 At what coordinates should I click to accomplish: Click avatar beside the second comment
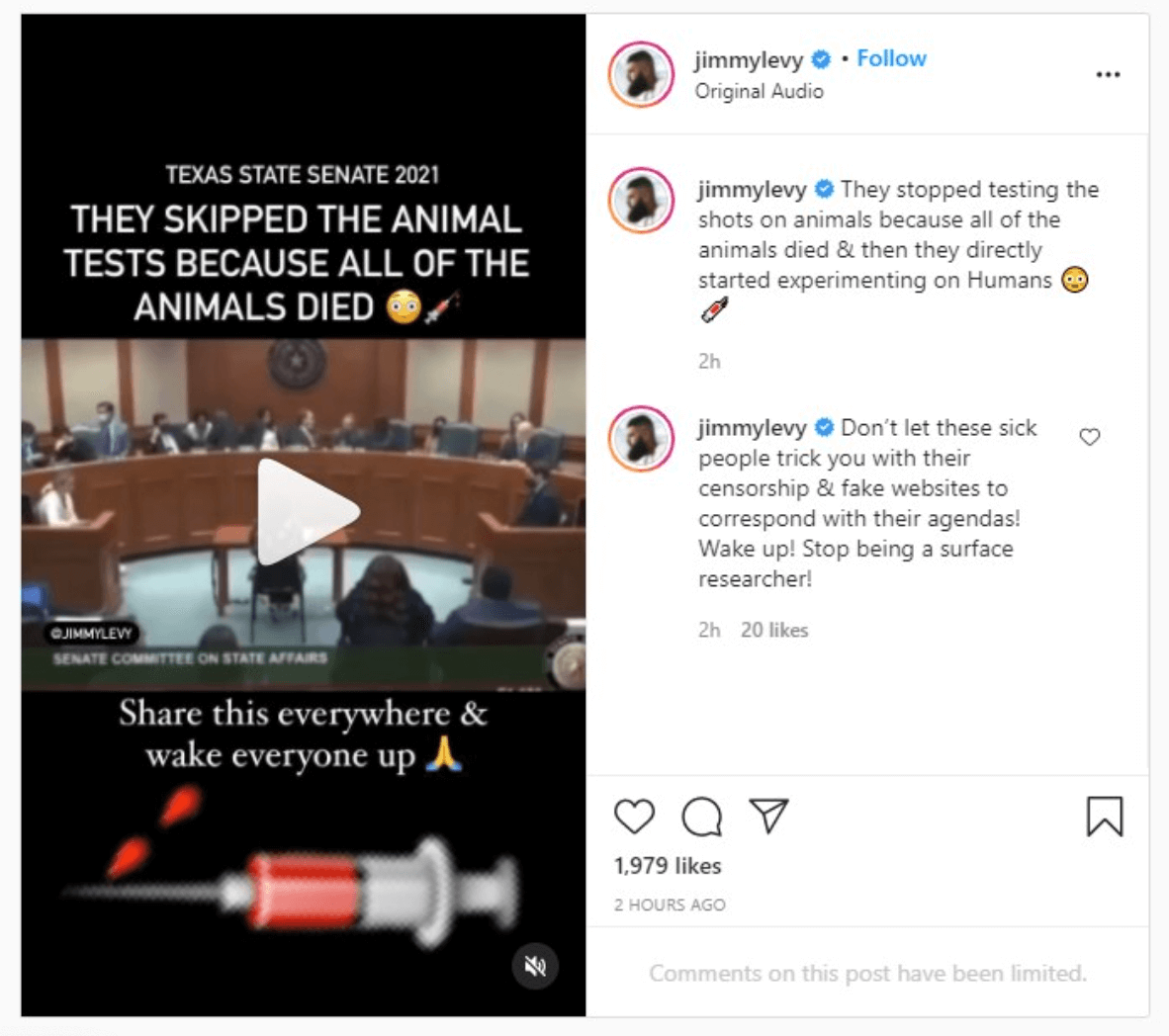pos(641,439)
